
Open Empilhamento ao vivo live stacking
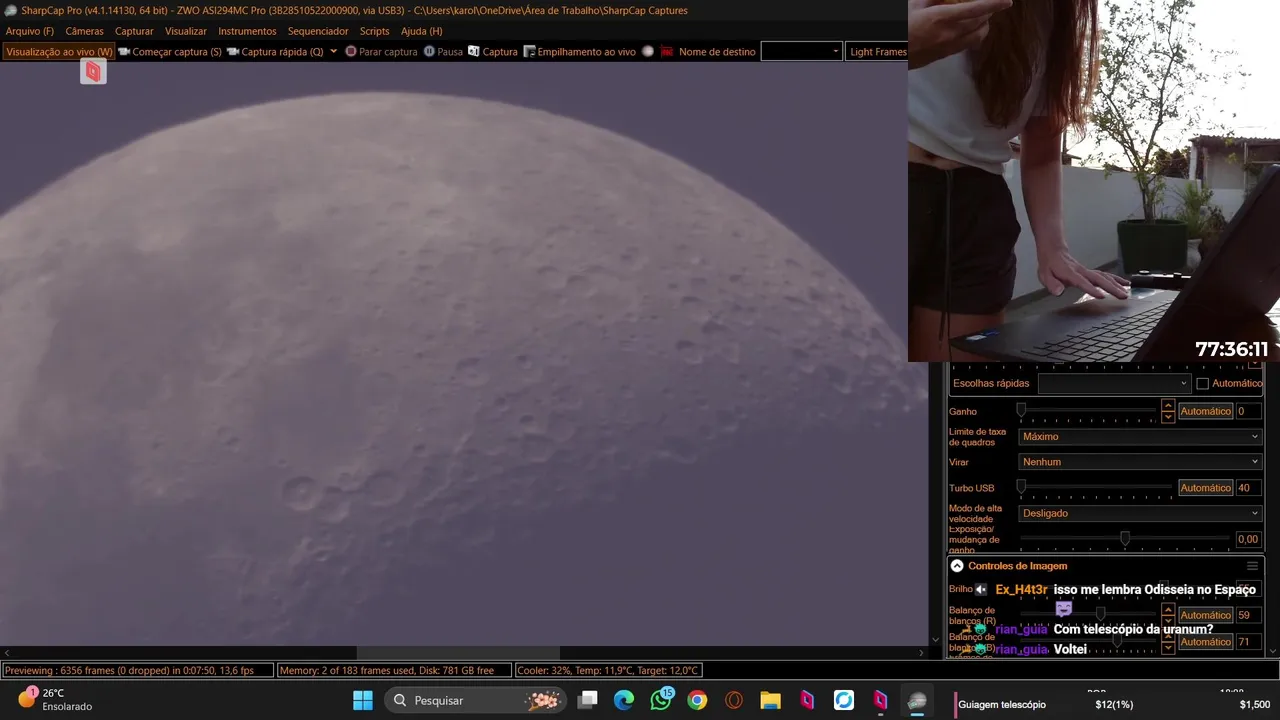pos(578,52)
